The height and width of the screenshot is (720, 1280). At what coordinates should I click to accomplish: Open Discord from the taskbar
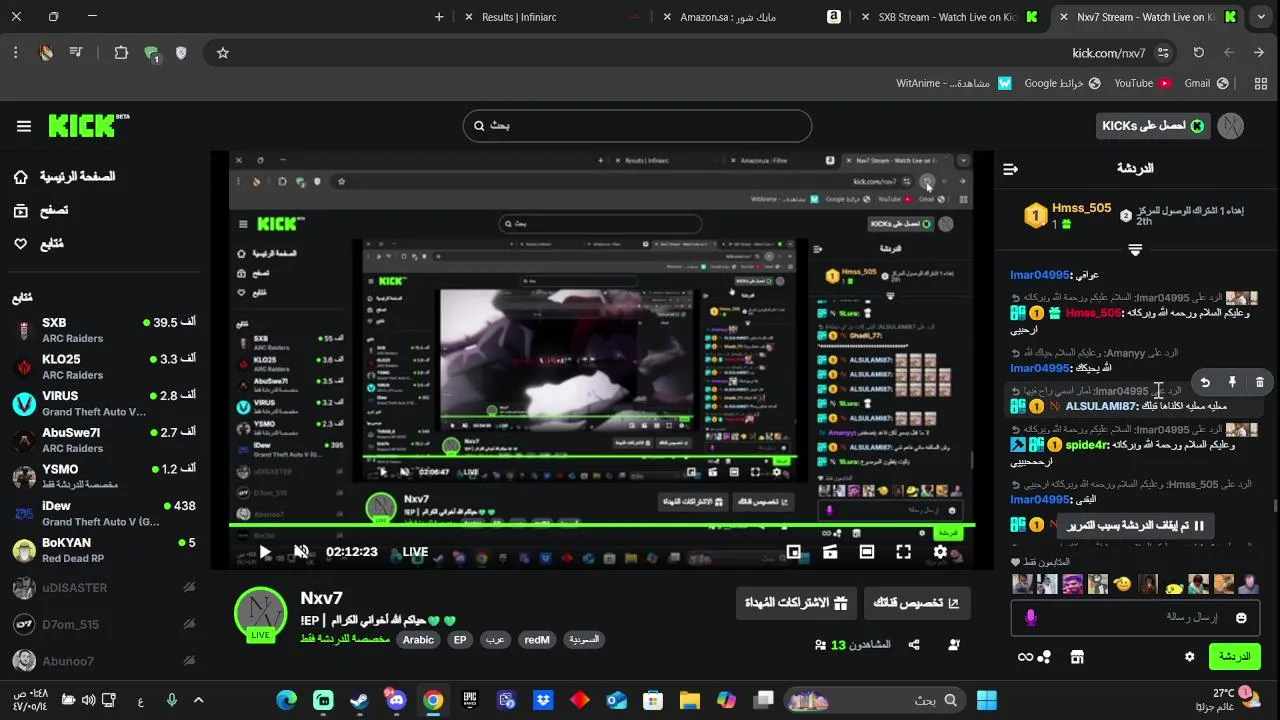click(x=397, y=700)
